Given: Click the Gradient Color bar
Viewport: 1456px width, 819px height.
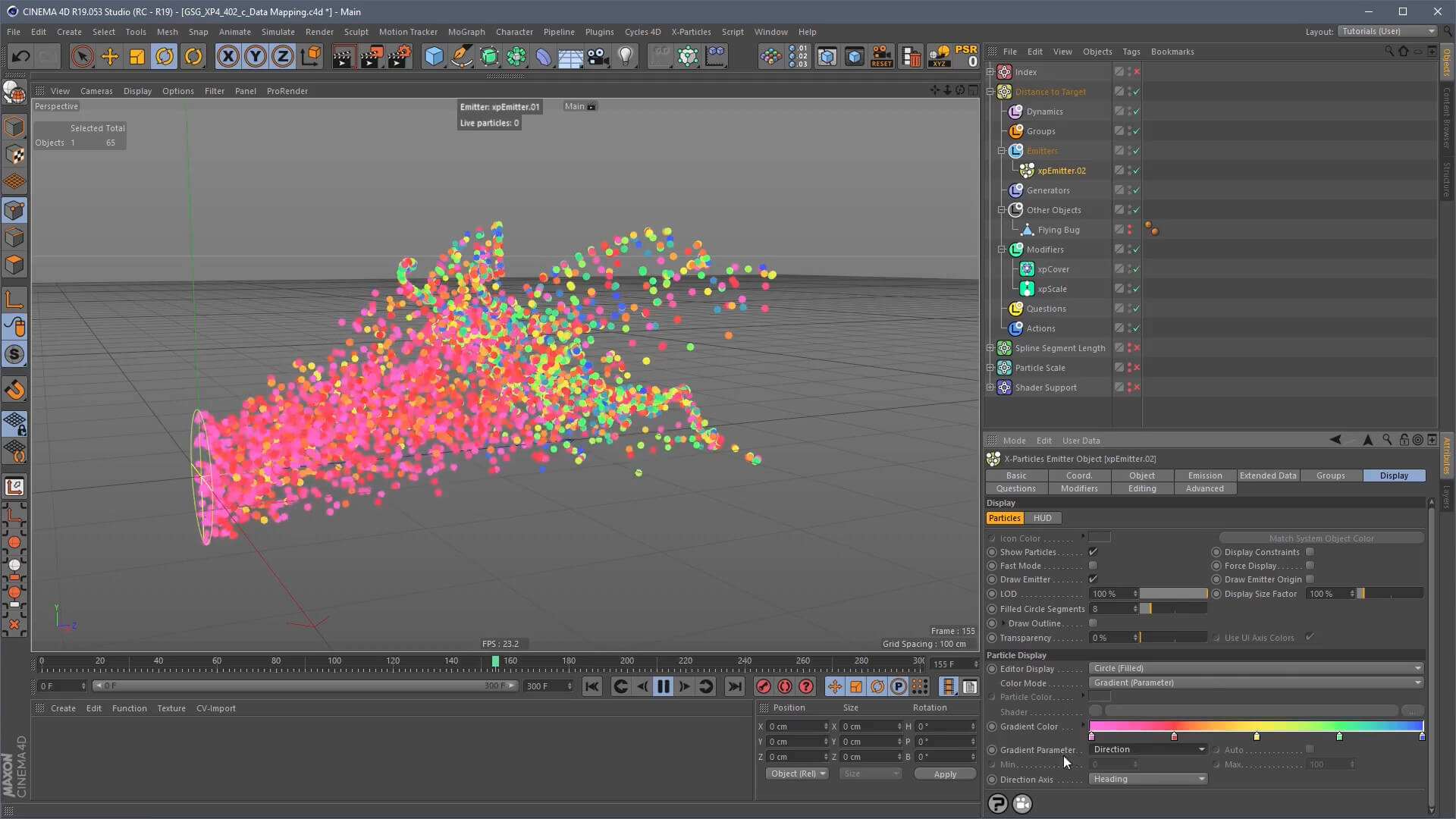Looking at the screenshot, I should (1255, 726).
